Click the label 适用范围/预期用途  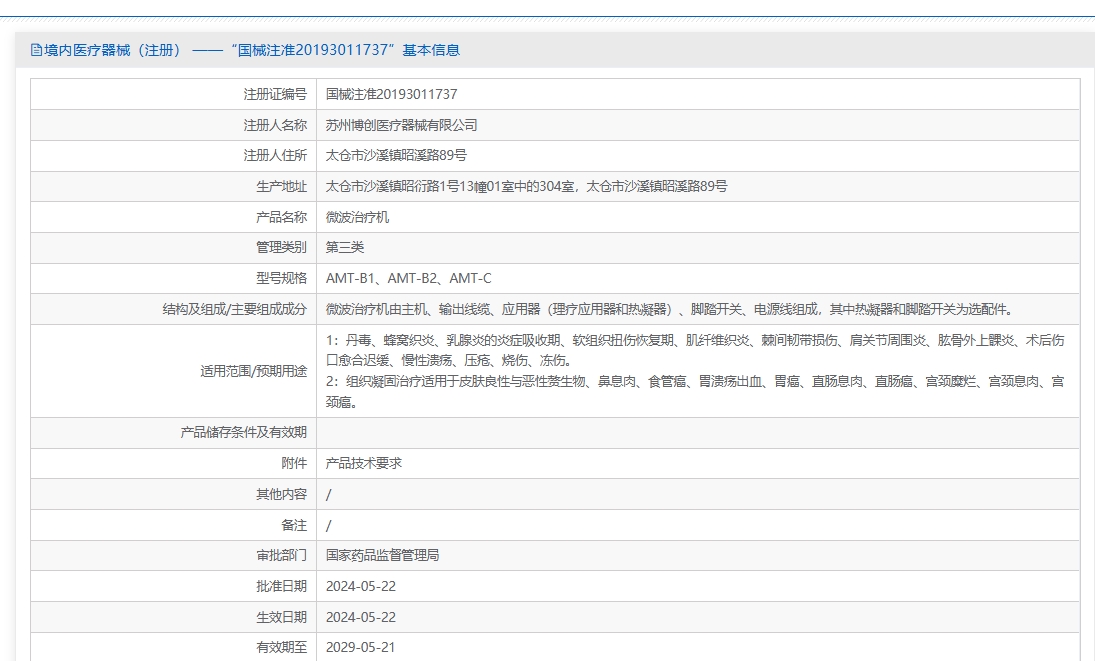[253, 371]
